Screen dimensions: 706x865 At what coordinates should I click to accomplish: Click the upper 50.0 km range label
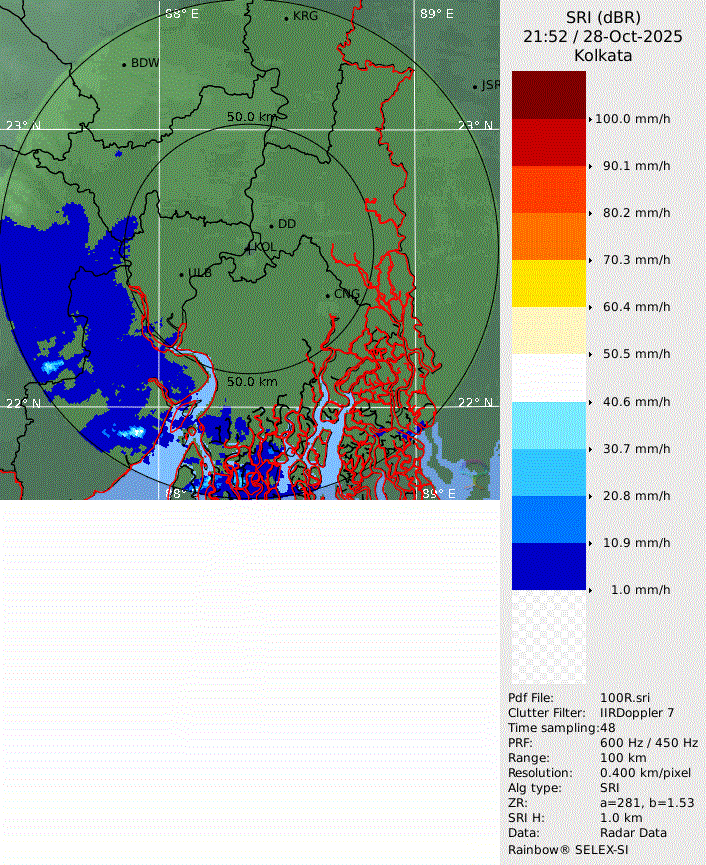252,117
